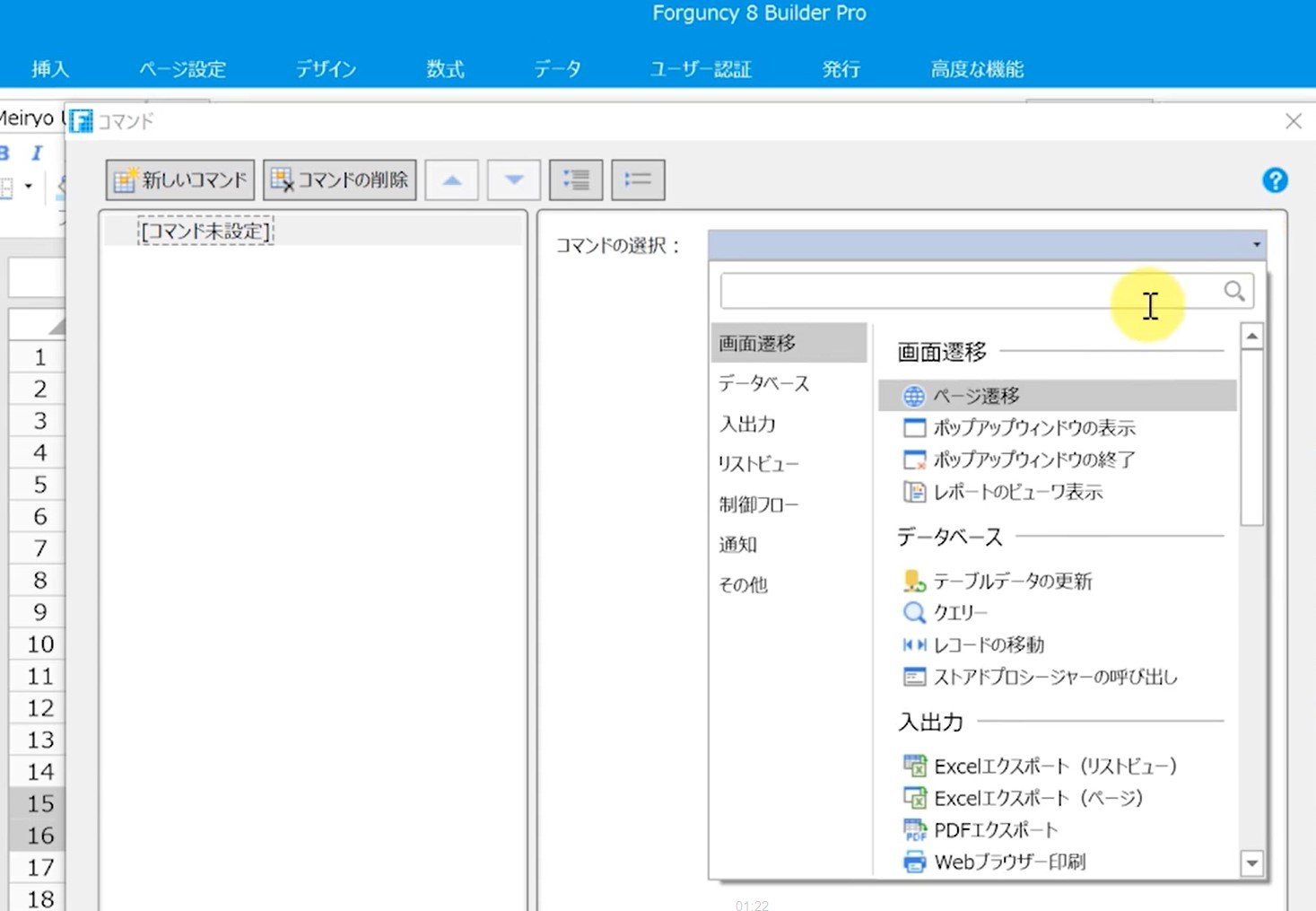Click scroll up arrow in command list

(1251, 337)
